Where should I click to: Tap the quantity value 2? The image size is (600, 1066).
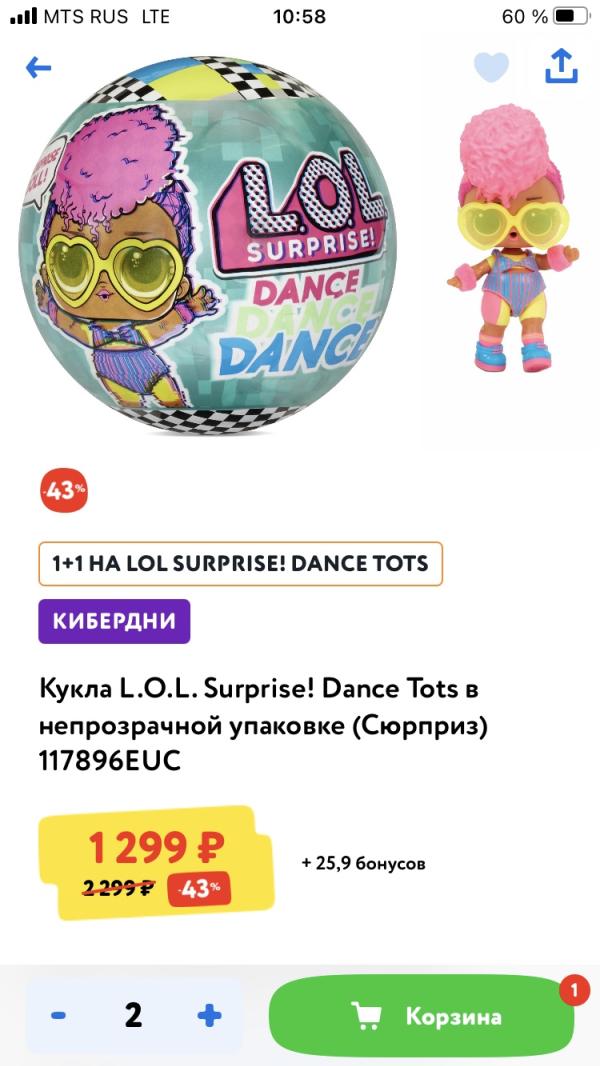[x=133, y=1016]
